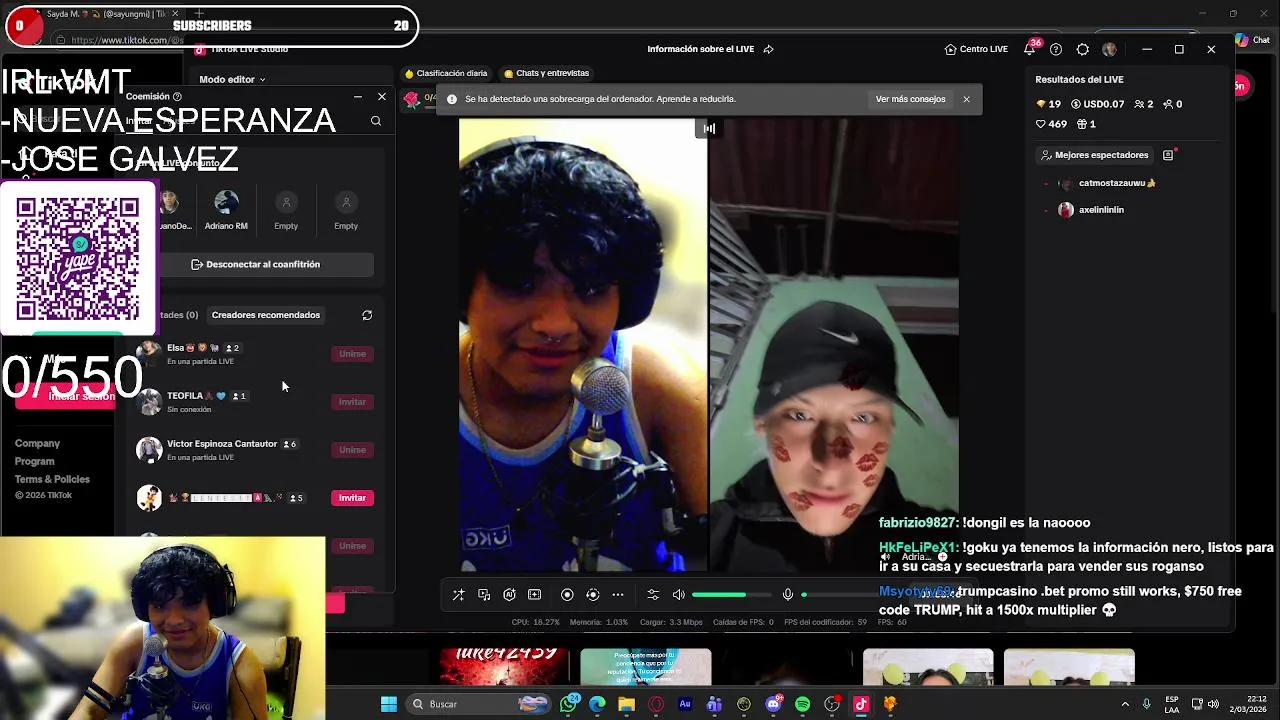This screenshot has width=1280, height=720.
Task: Open Discord from the taskbar
Action: tap(773, 704)
